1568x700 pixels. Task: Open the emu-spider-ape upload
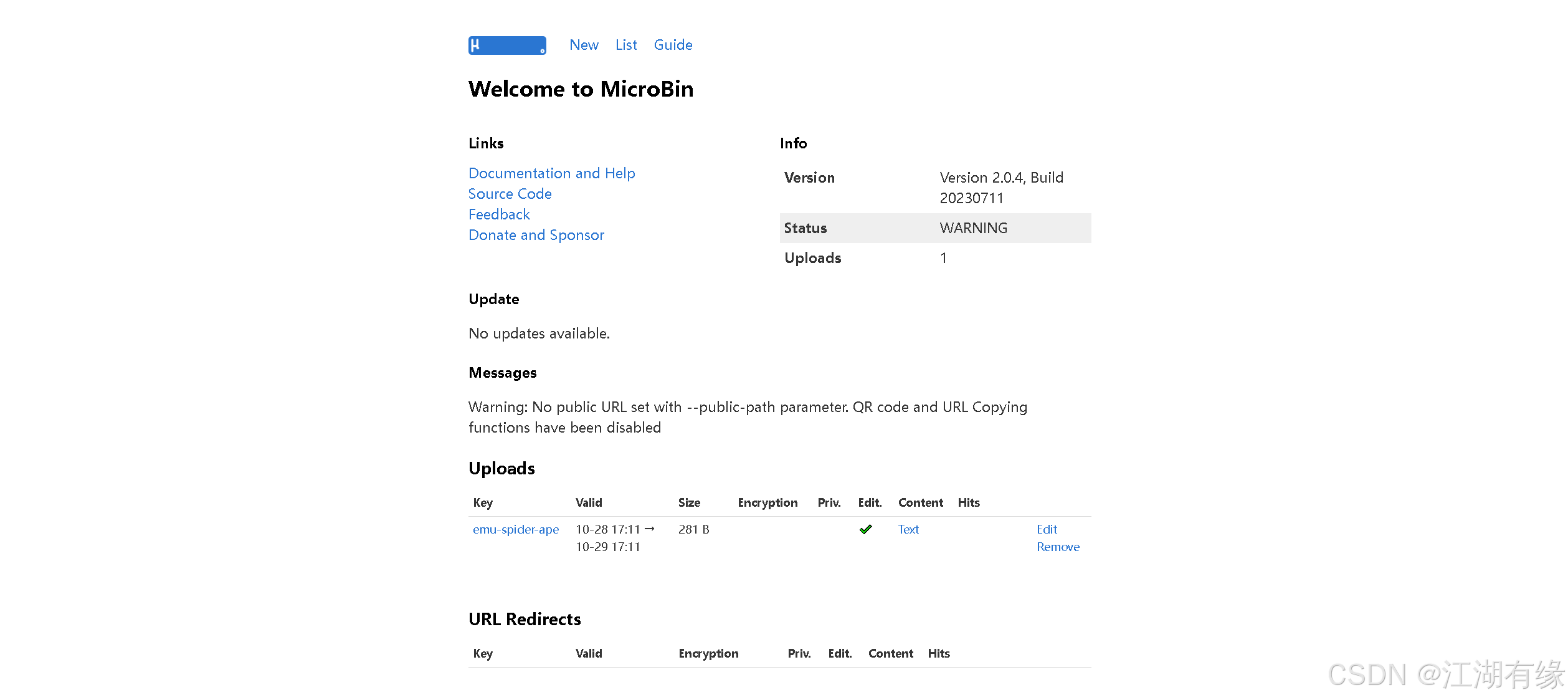(x=515, y=529)
